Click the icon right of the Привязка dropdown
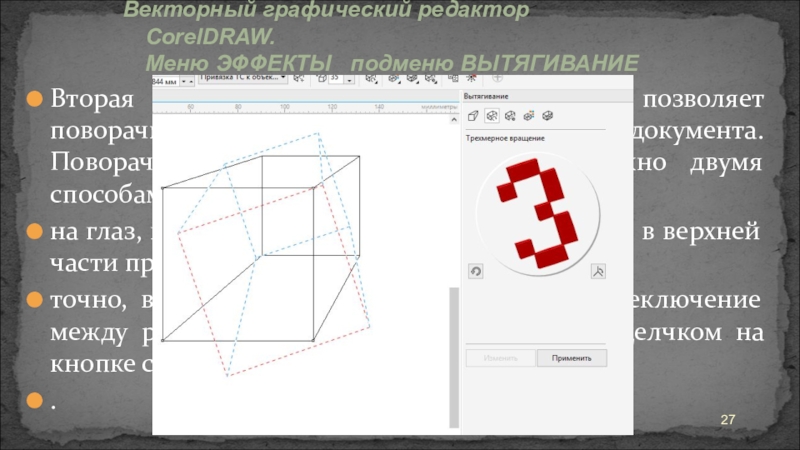The image size is (800, 450). point(299,79)
